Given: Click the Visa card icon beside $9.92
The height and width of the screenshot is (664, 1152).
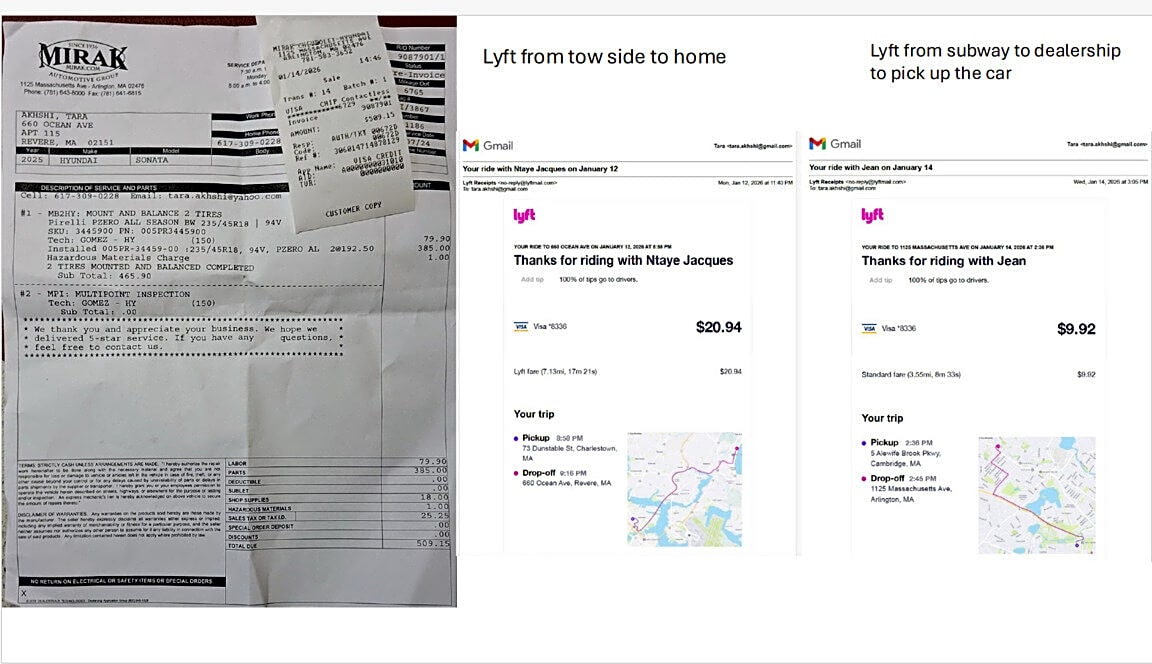Looking at the screenshot, I should 868,328.
